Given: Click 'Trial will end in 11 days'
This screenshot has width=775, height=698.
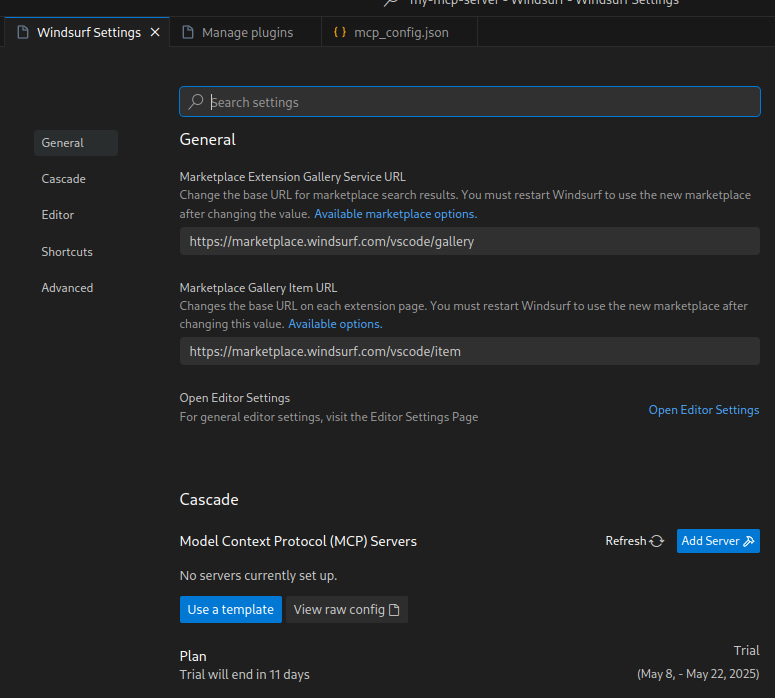Looking at the screenshot, I should pos(245,674).
